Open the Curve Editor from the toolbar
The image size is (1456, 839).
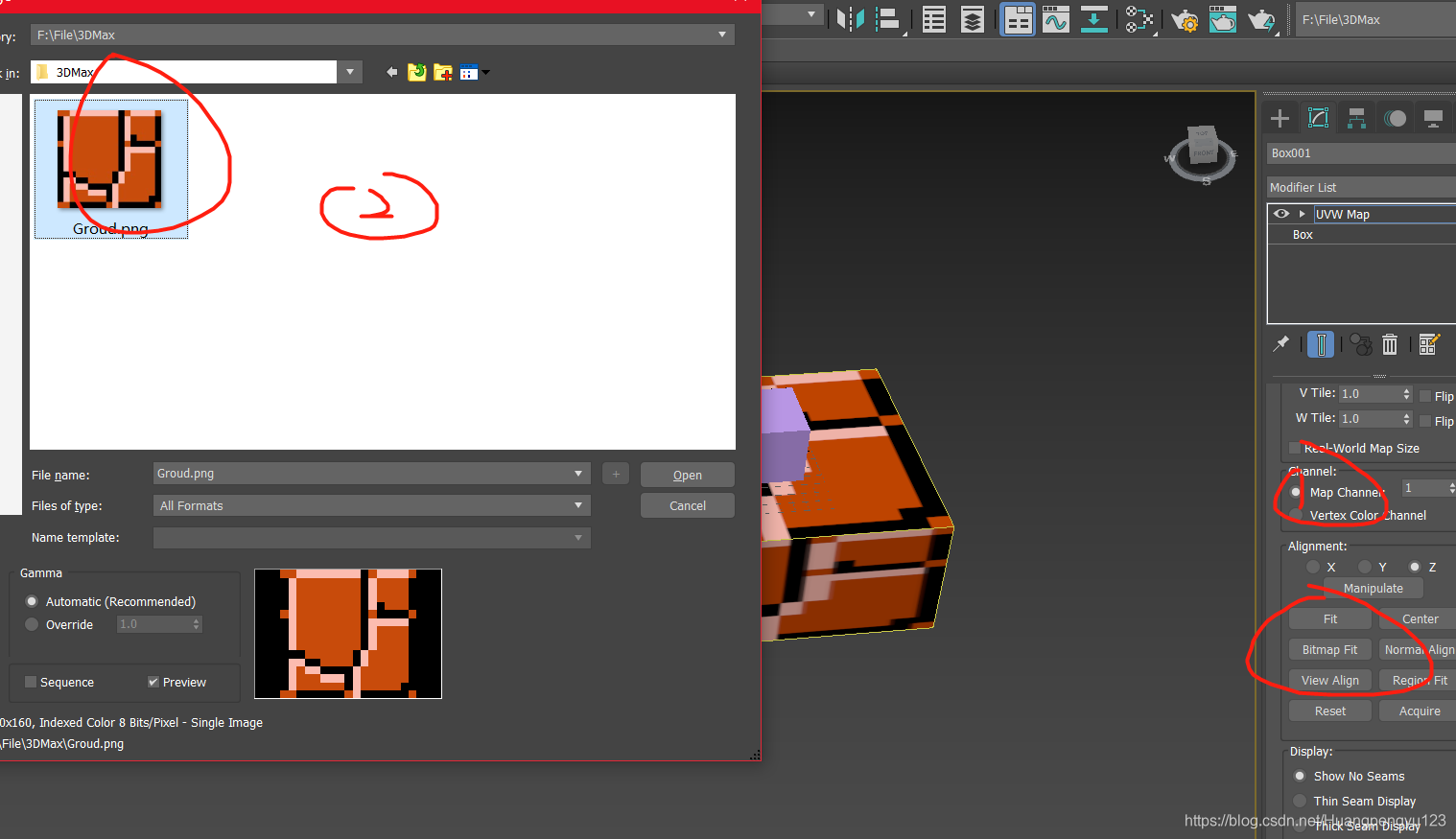coord(1056,19)
